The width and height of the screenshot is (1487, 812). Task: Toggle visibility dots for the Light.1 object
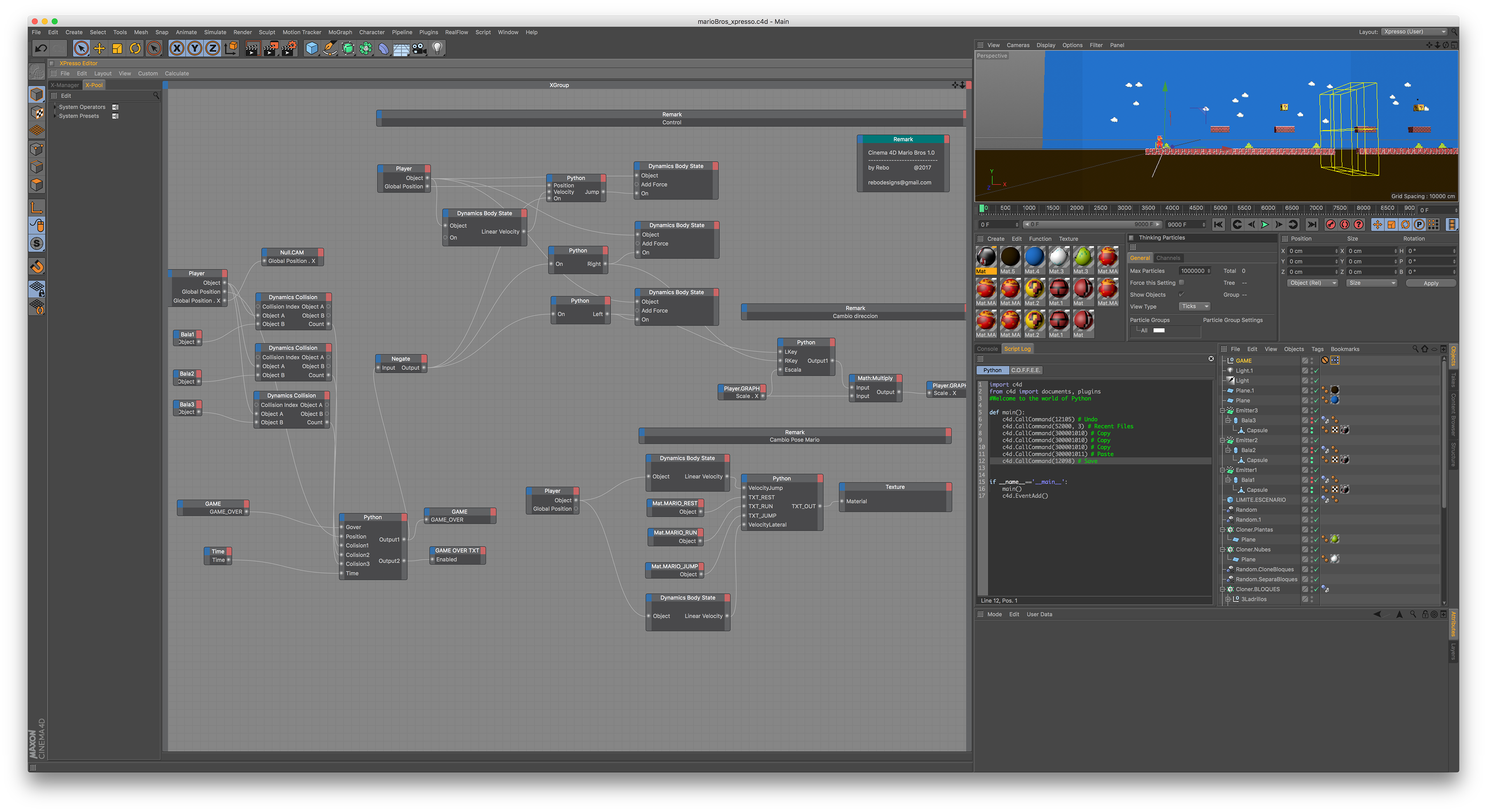click(x=1312, y=370)
